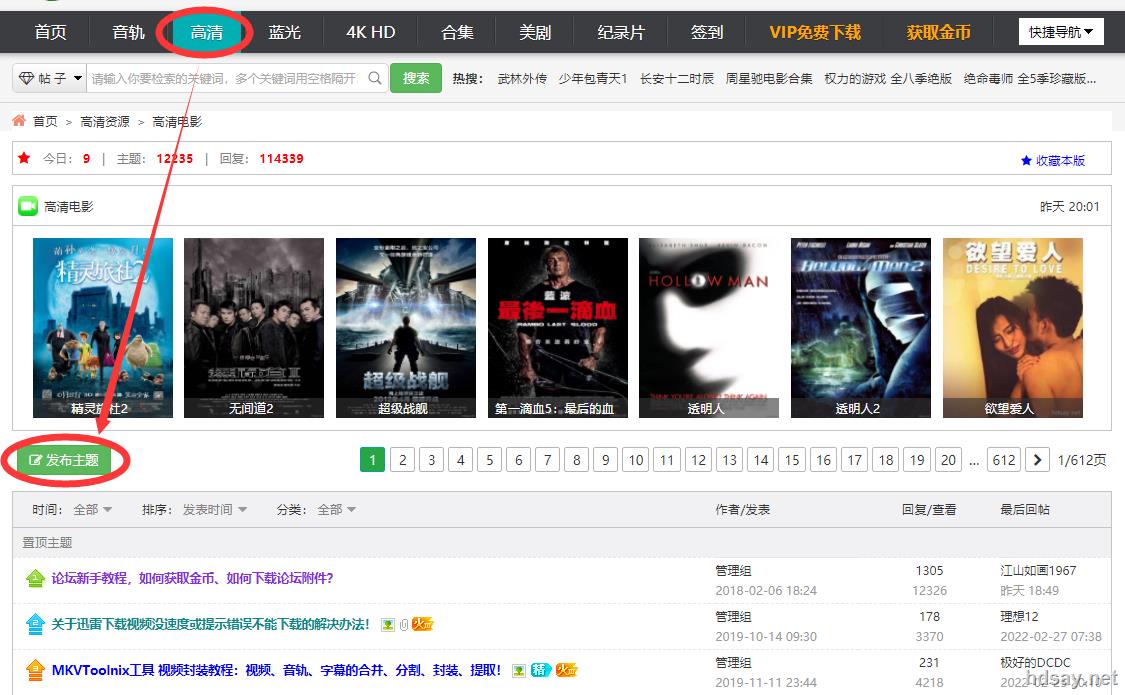Open the 音轨 nav tab
The height and width of the screenshot is (695, 1125).
[x=128, y=32]
